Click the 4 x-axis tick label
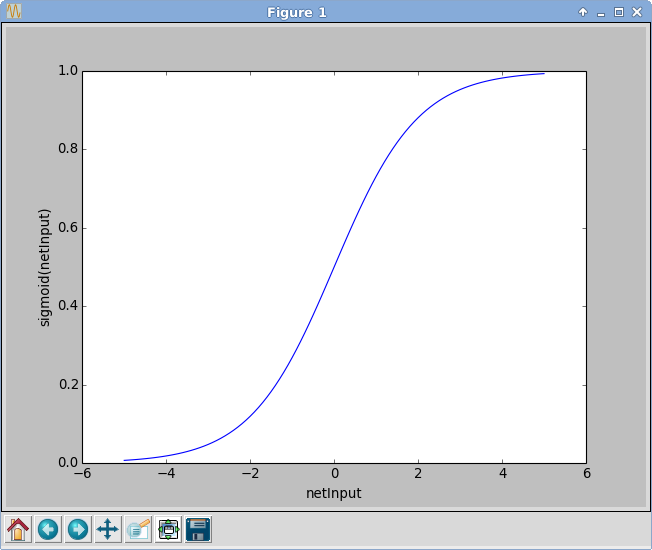 coord(503,474)
